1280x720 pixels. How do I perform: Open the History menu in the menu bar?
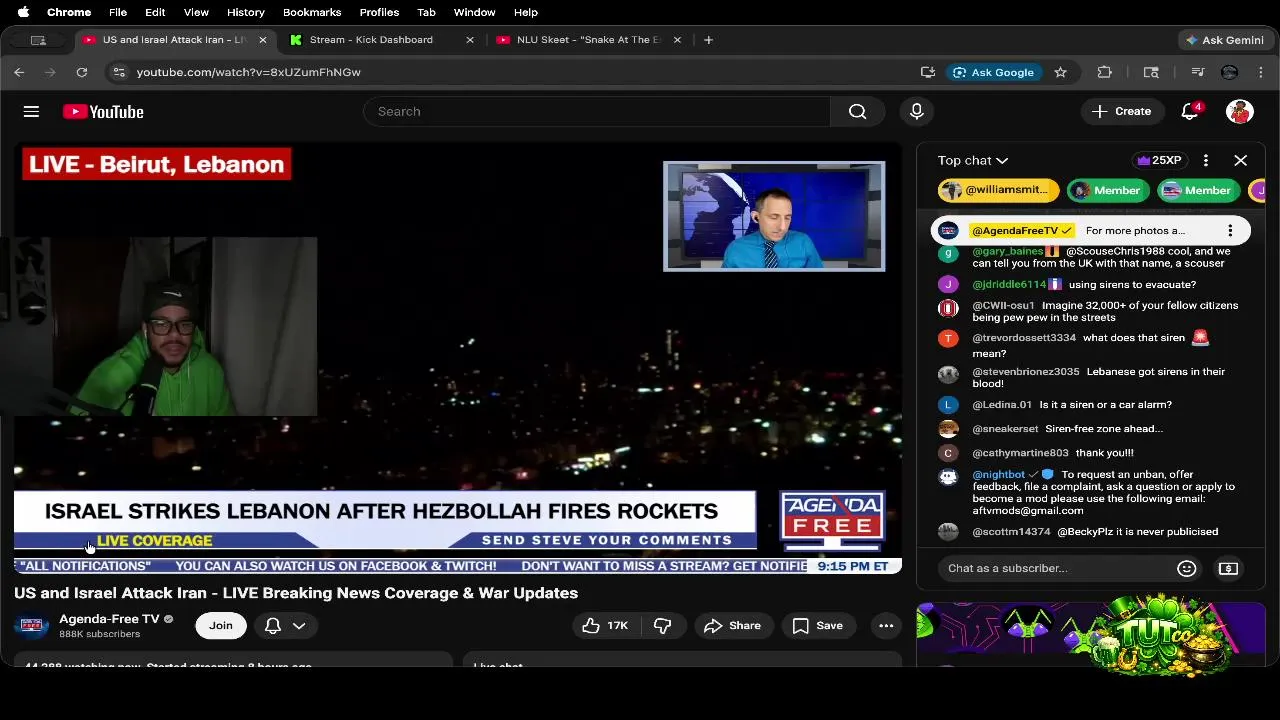coord(245,12)
